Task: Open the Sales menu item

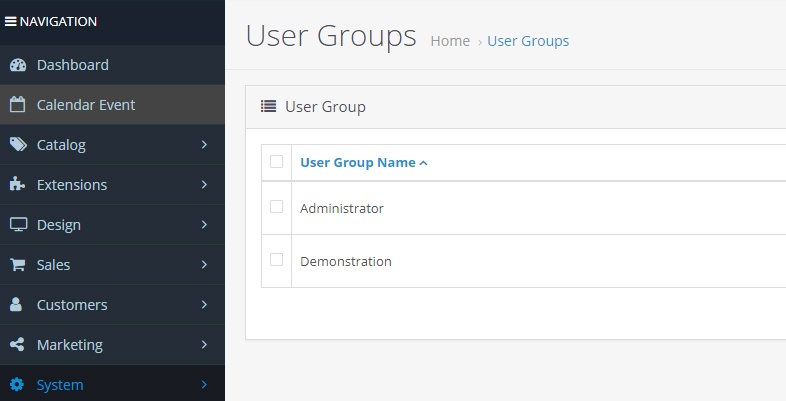Action: click(54, 265)
